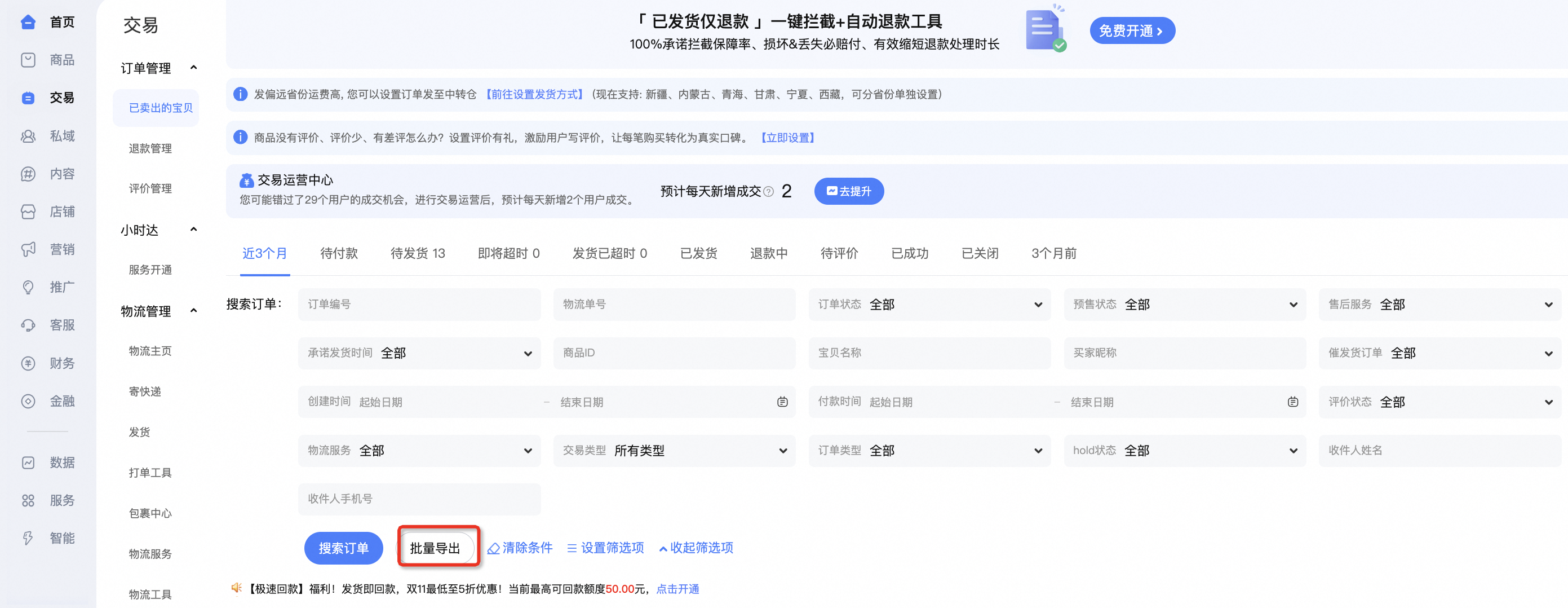Open the 交易类型 dropdown
The height and width of the screenshot is (608, 1568).
(675, 450)
